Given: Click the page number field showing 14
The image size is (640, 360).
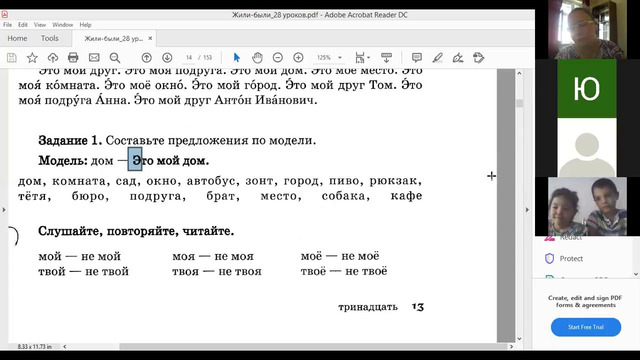Looking at the screenshot, I should [x=189, y=58].
